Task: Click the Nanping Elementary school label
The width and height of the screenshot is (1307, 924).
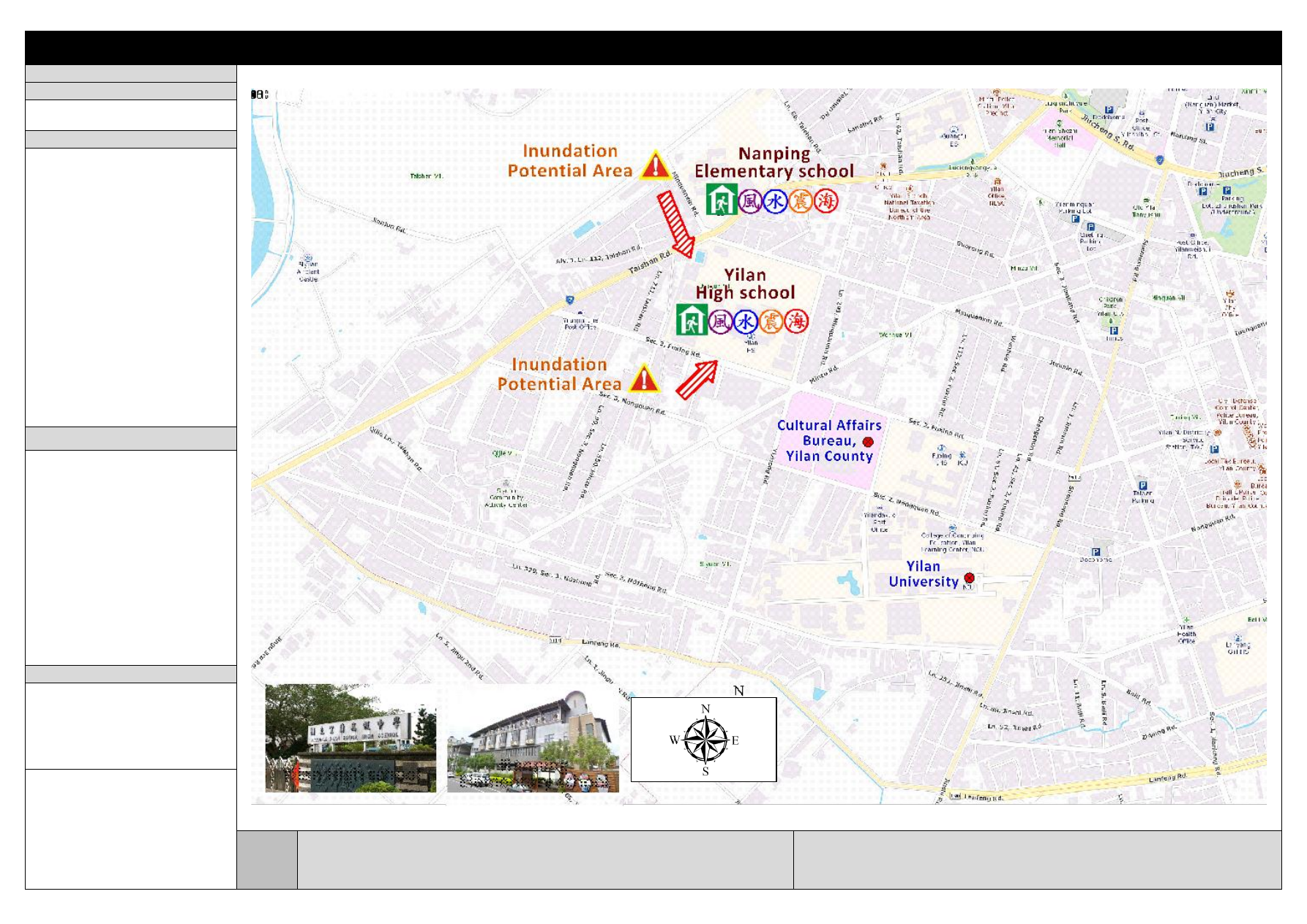Action: (x=774, y=162)
